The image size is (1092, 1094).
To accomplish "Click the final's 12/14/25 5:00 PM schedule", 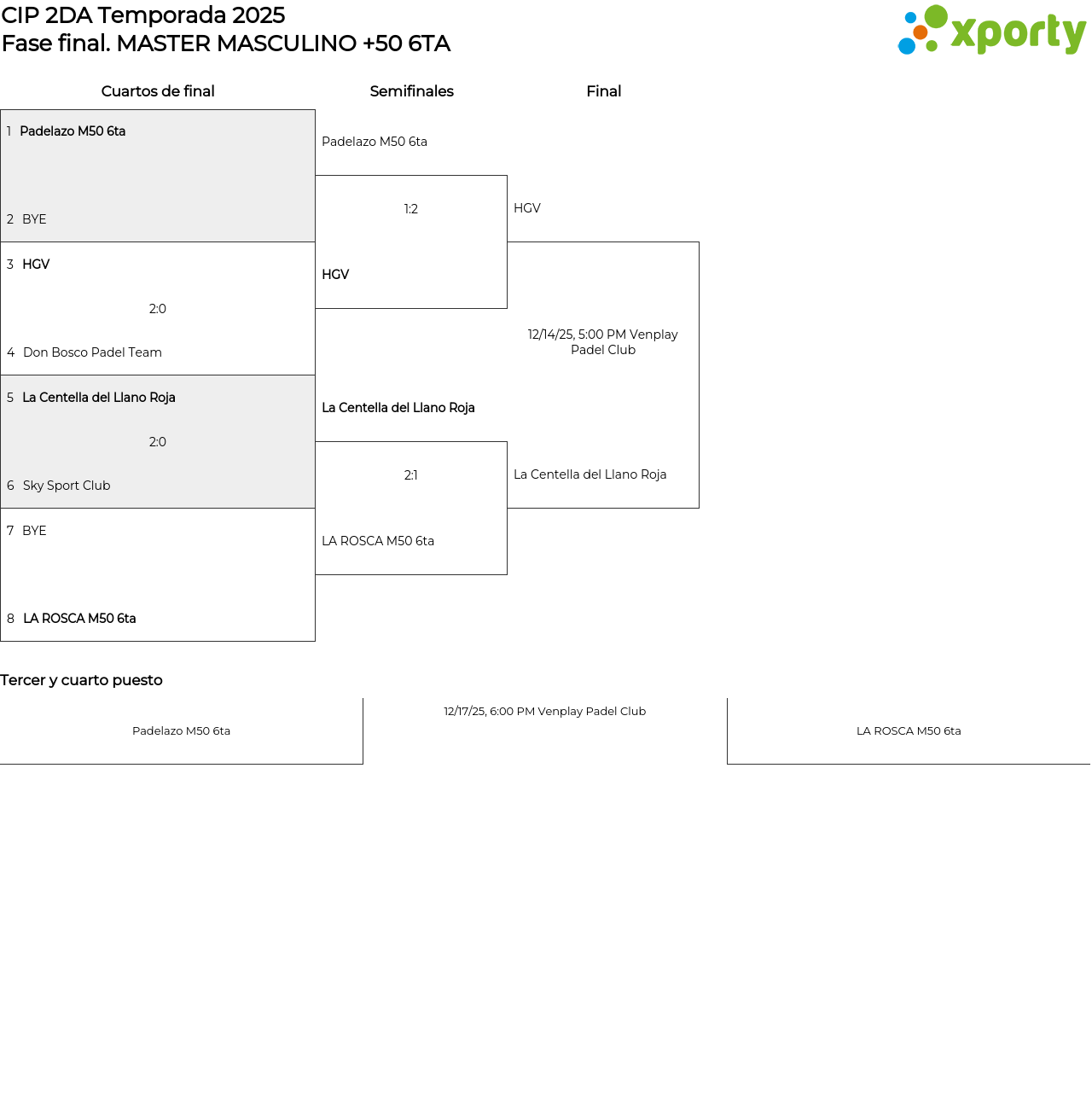I will pos(603,342).
